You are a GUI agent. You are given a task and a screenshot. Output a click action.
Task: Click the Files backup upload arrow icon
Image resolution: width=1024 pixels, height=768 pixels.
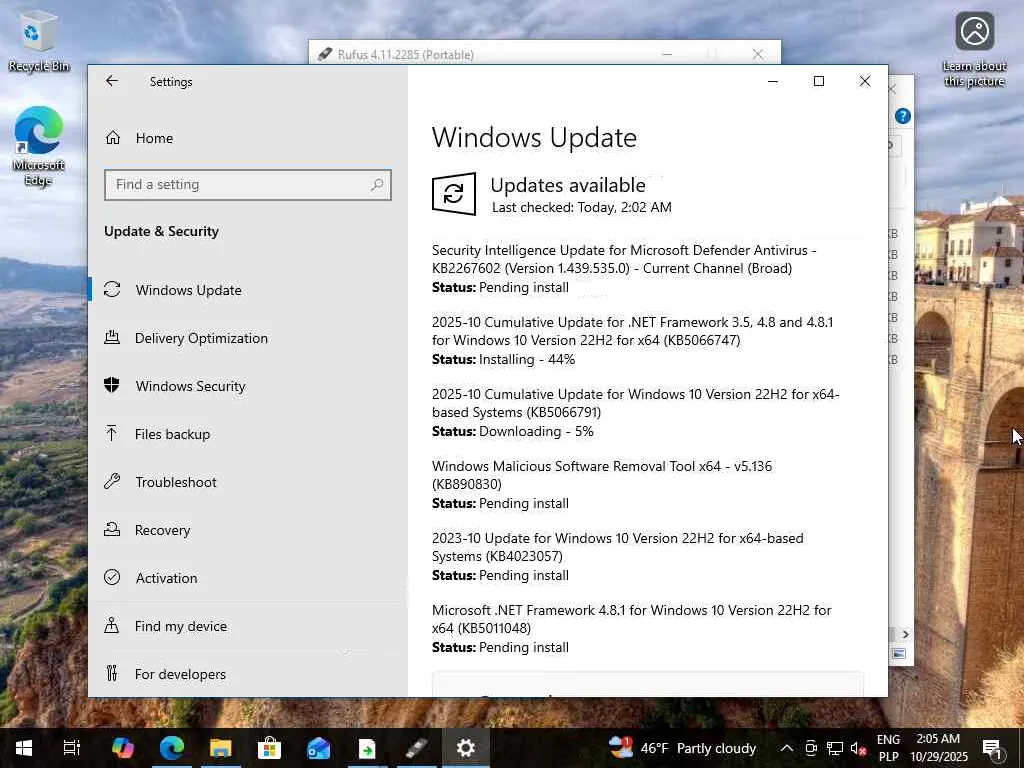(x=112, y=433)
